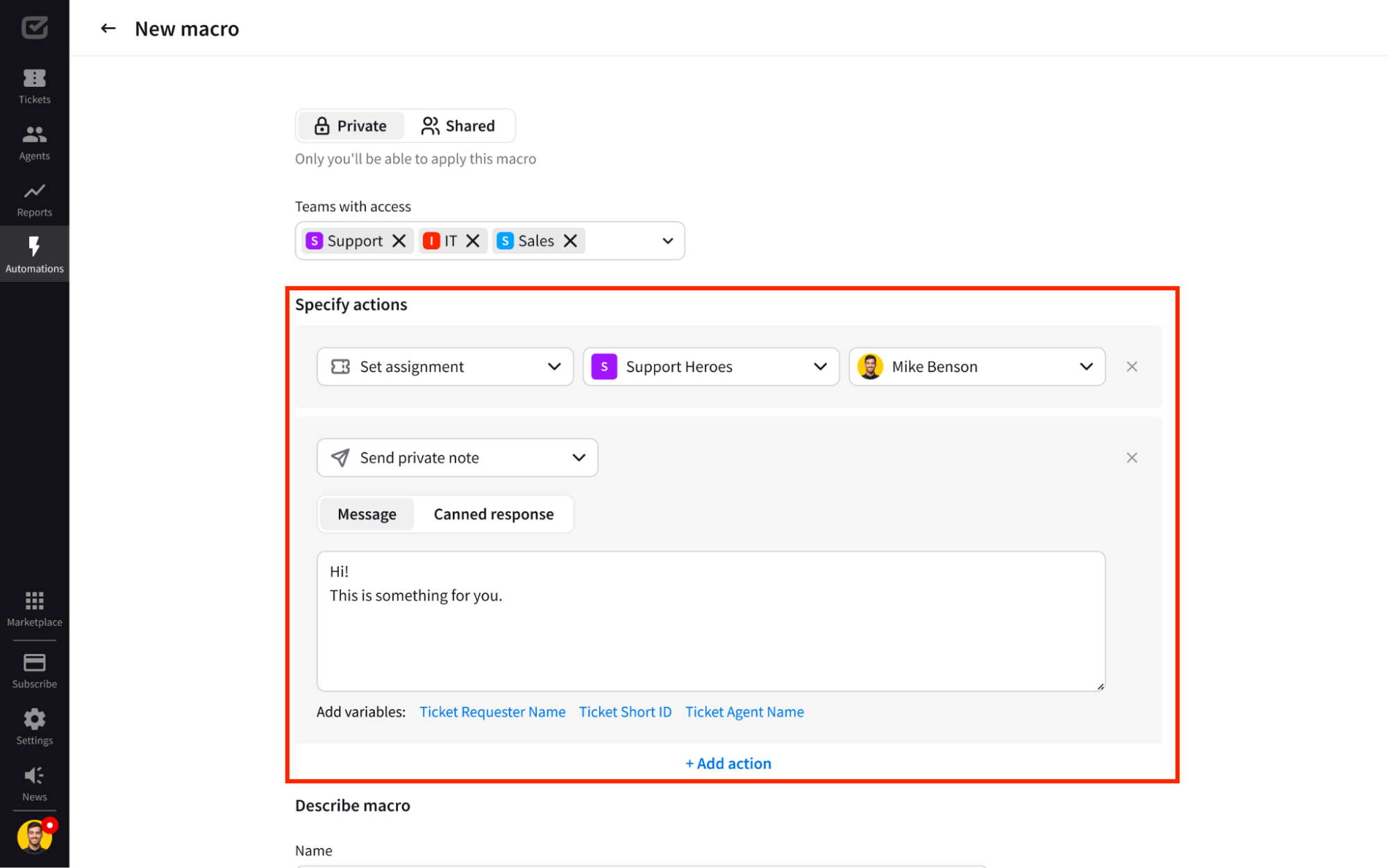
Task: Click the Settings gear icon
Action: [34, 719]
